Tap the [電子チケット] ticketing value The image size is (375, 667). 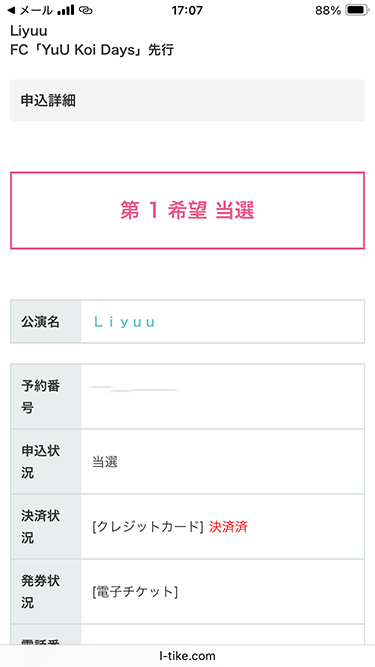(x=135, y=592)
